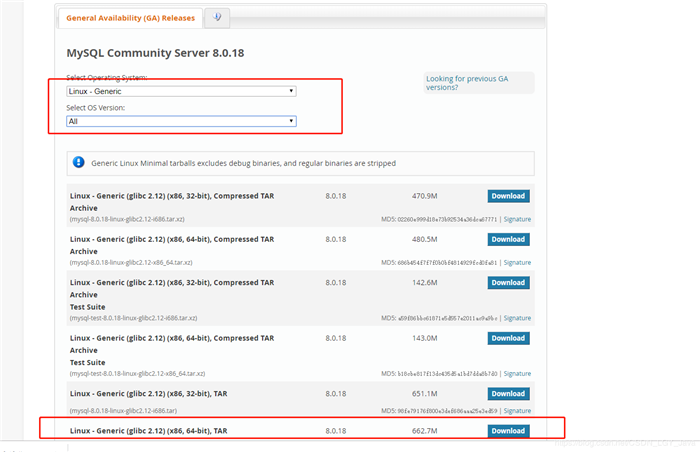Click the 662.7M file size value

pos(425,431)
